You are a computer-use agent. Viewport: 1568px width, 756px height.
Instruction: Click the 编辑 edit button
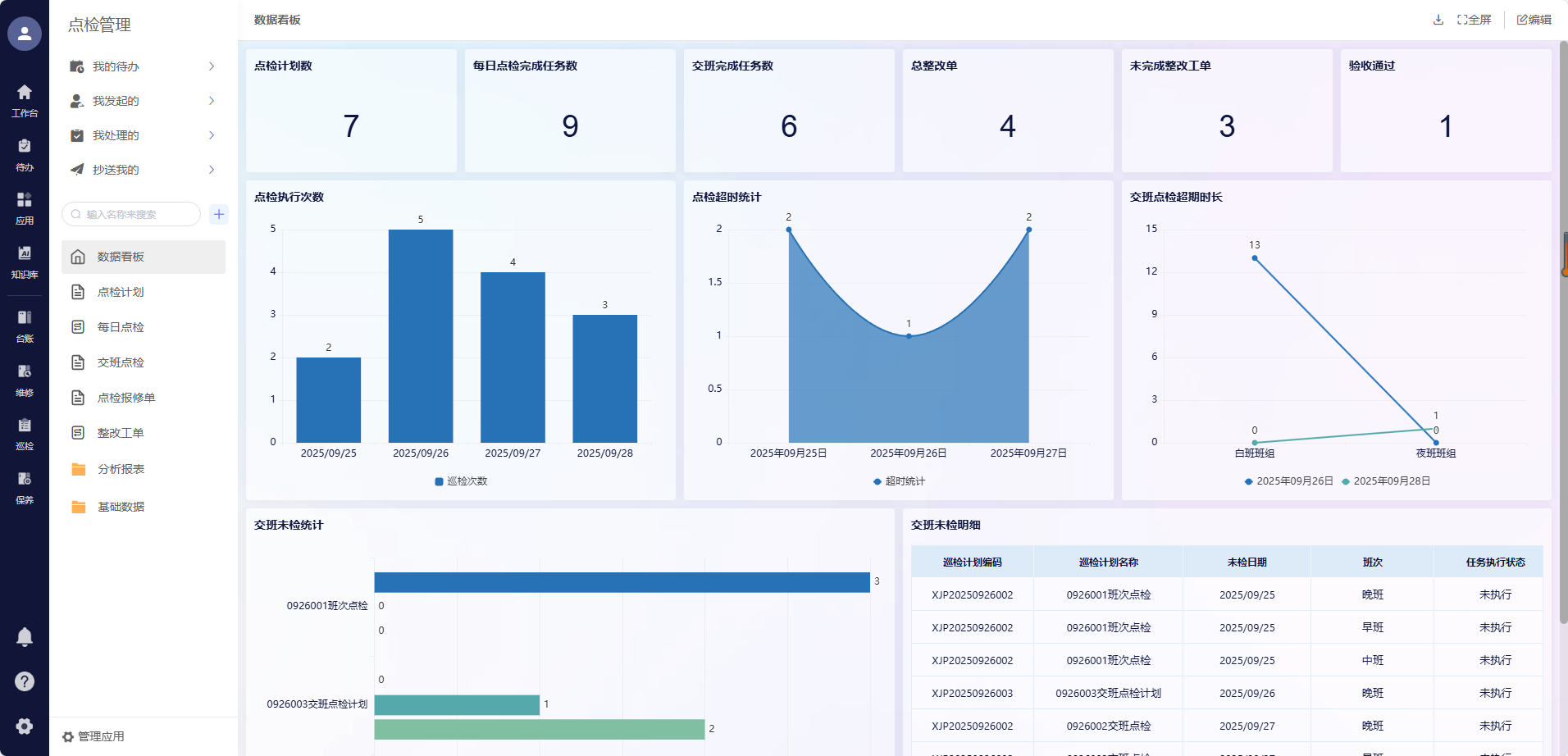[1534, 20]
